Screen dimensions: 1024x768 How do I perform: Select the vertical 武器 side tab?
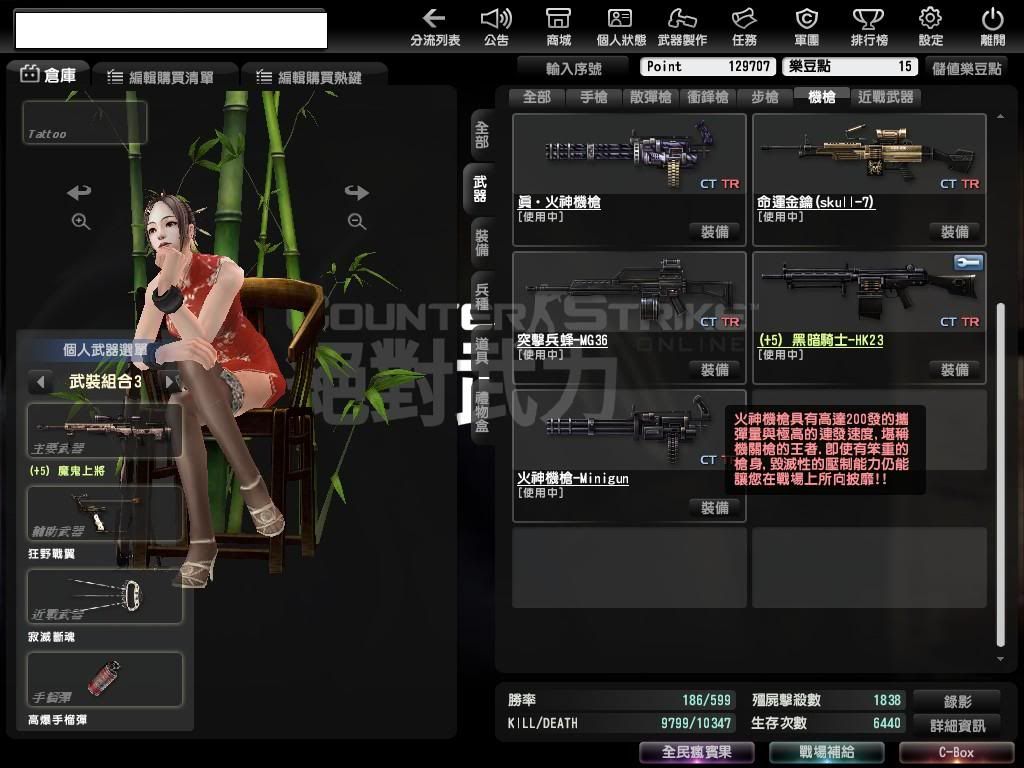[480, 189]
